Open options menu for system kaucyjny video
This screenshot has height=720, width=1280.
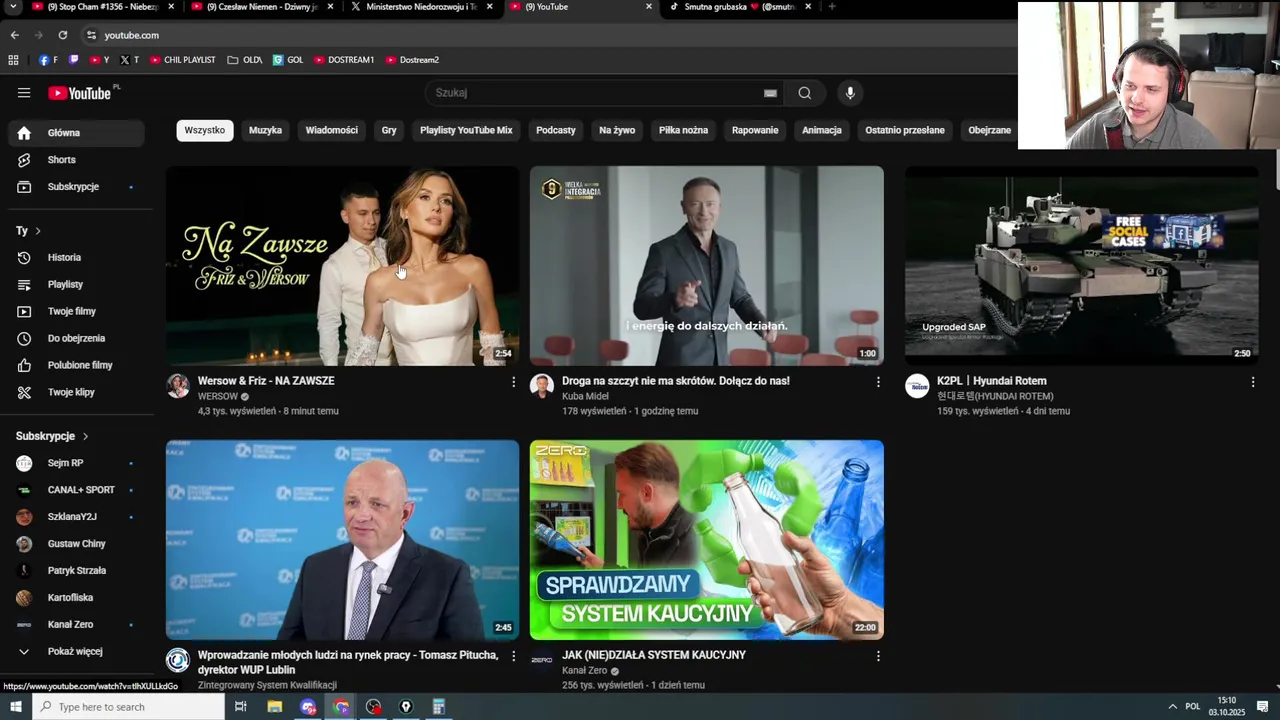point(878,656)
